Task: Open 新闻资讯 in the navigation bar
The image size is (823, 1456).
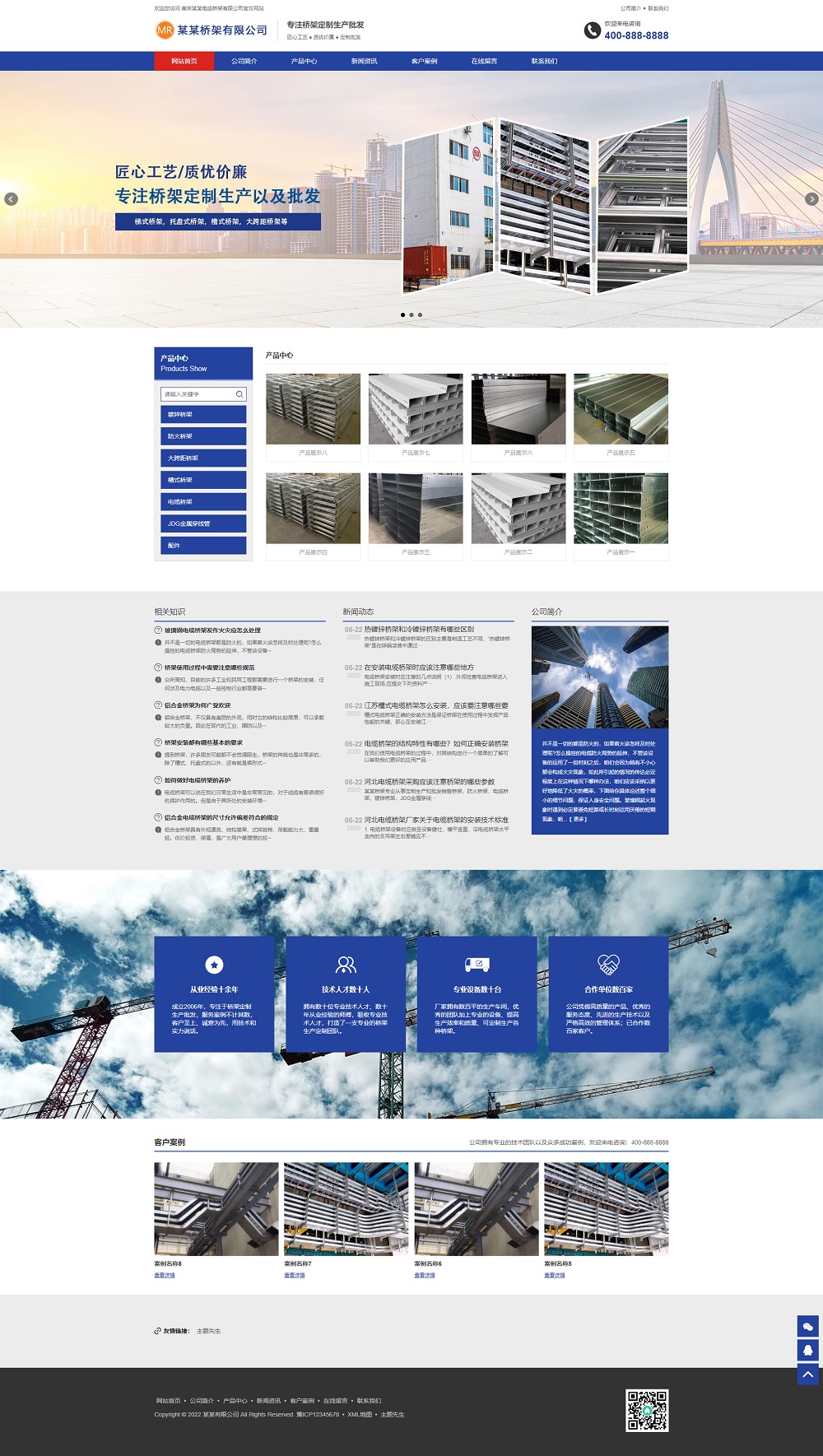Action: coord(364,61)
